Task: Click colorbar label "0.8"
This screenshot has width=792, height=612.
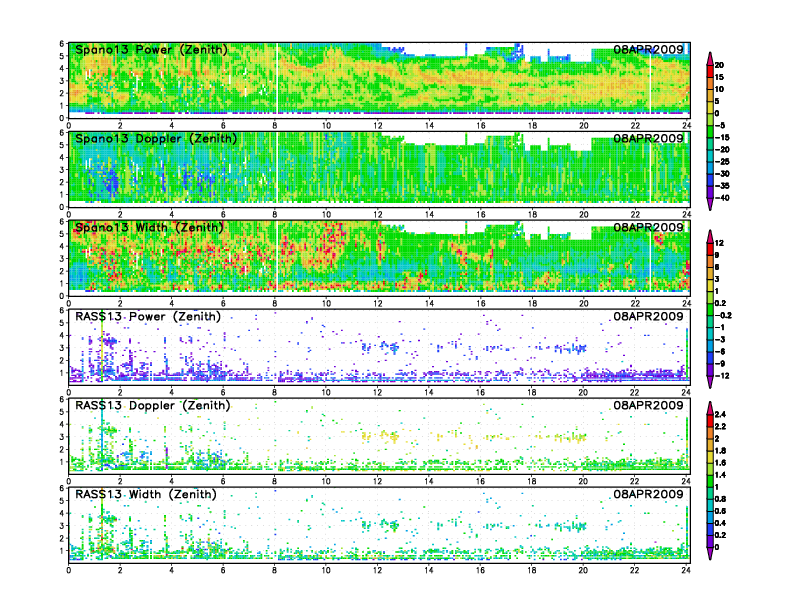Action: (x=720, y=499)
